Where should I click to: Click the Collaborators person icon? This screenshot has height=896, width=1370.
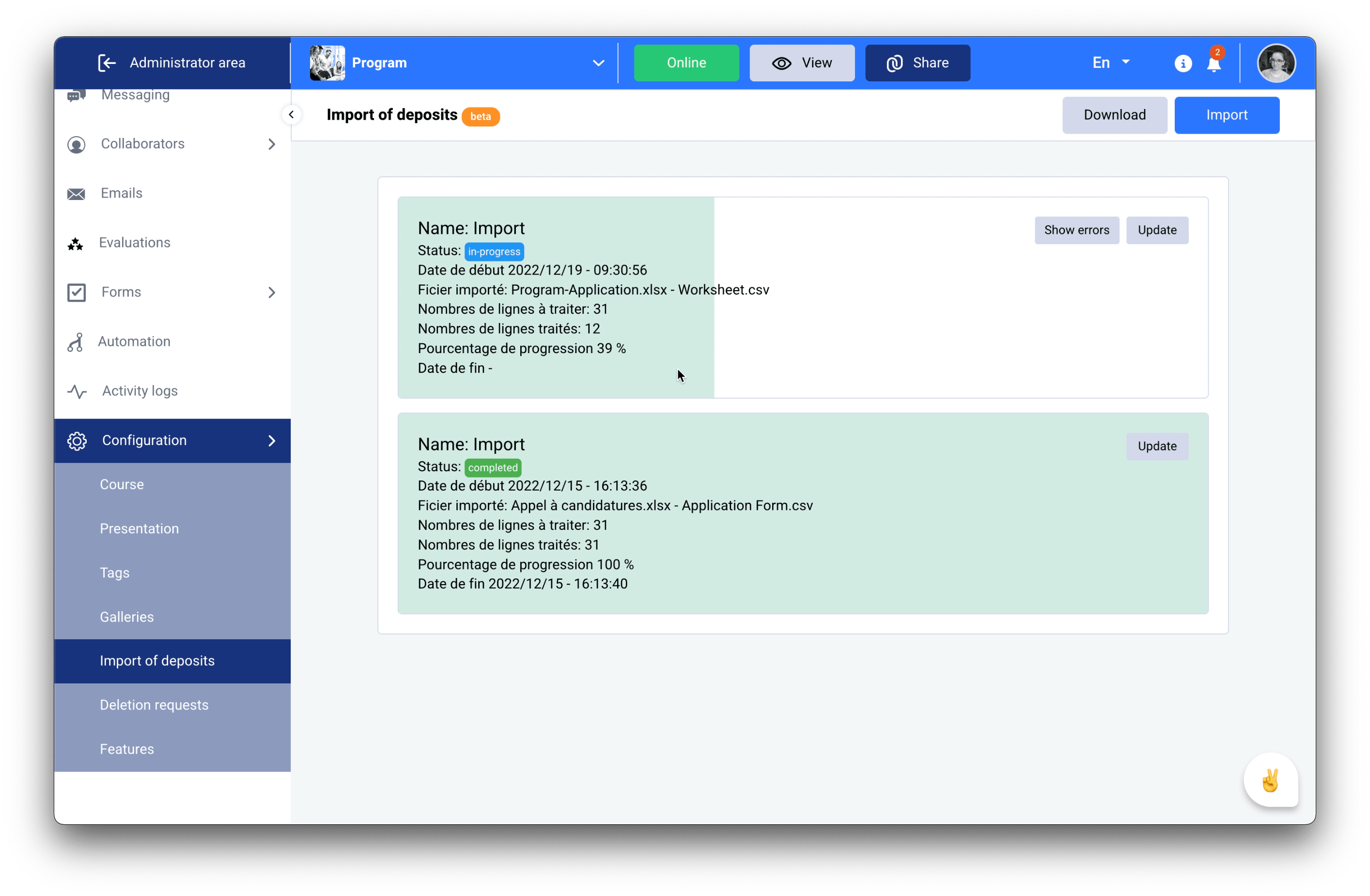[76, 144]
